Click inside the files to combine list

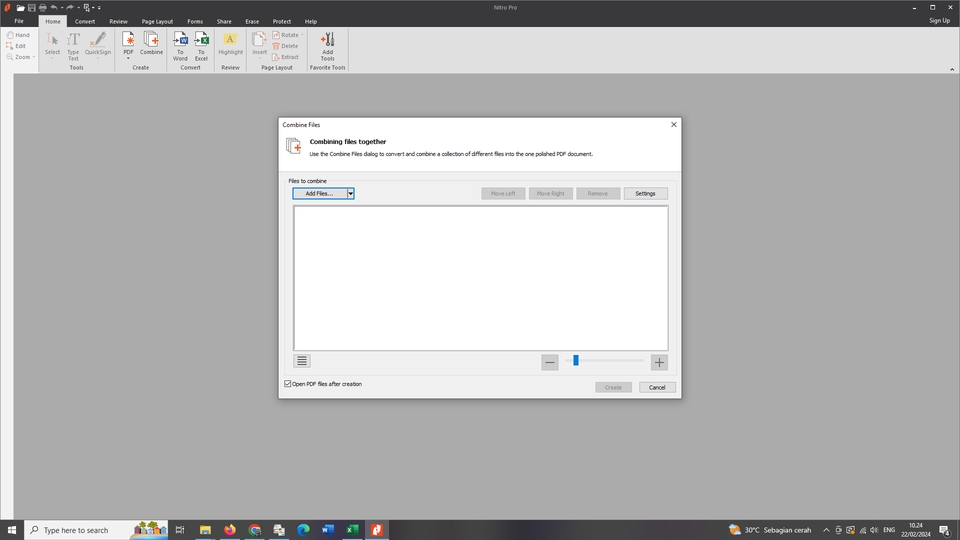point(481,278)
